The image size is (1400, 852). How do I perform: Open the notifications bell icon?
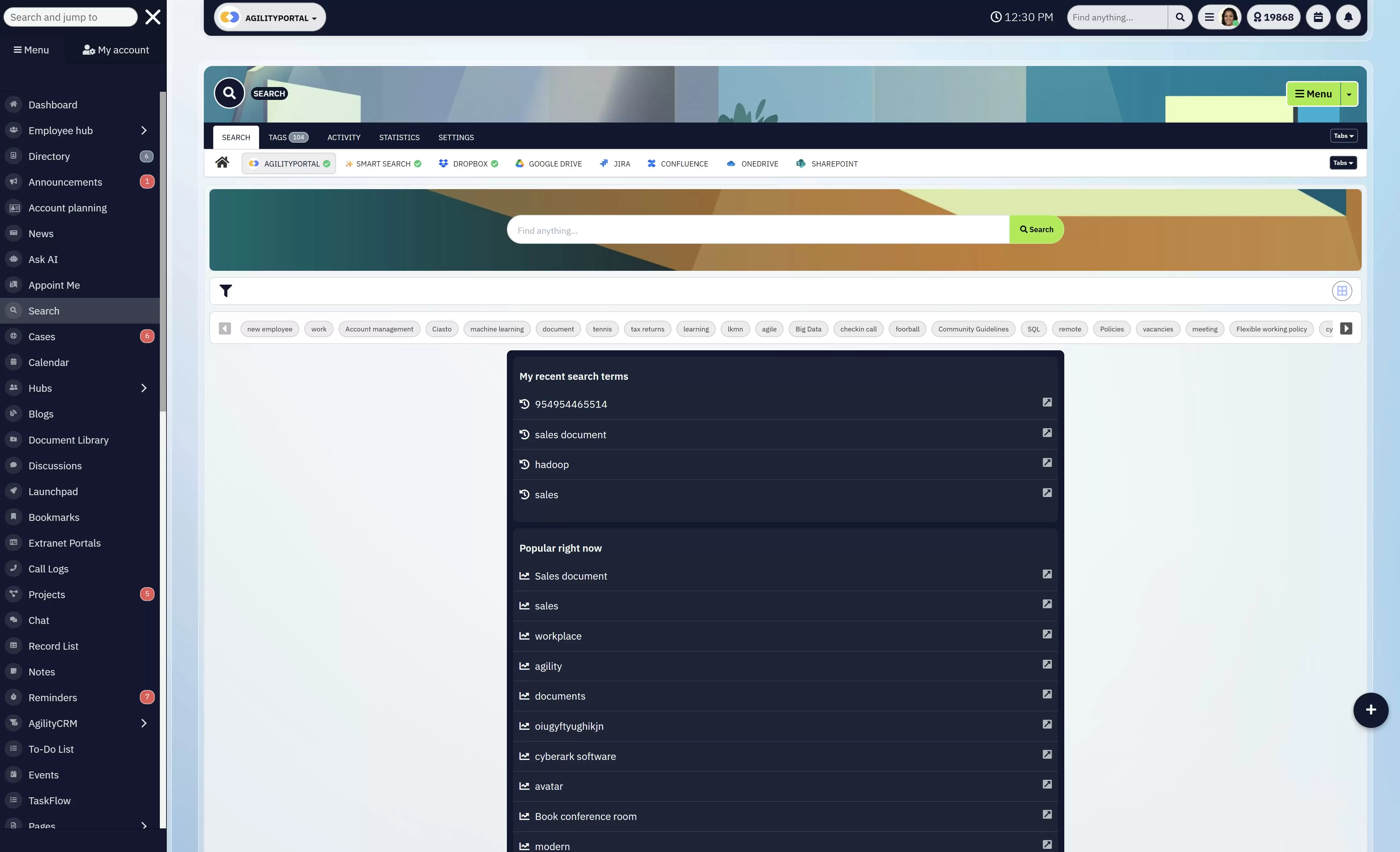click(x=1348, y=17)
